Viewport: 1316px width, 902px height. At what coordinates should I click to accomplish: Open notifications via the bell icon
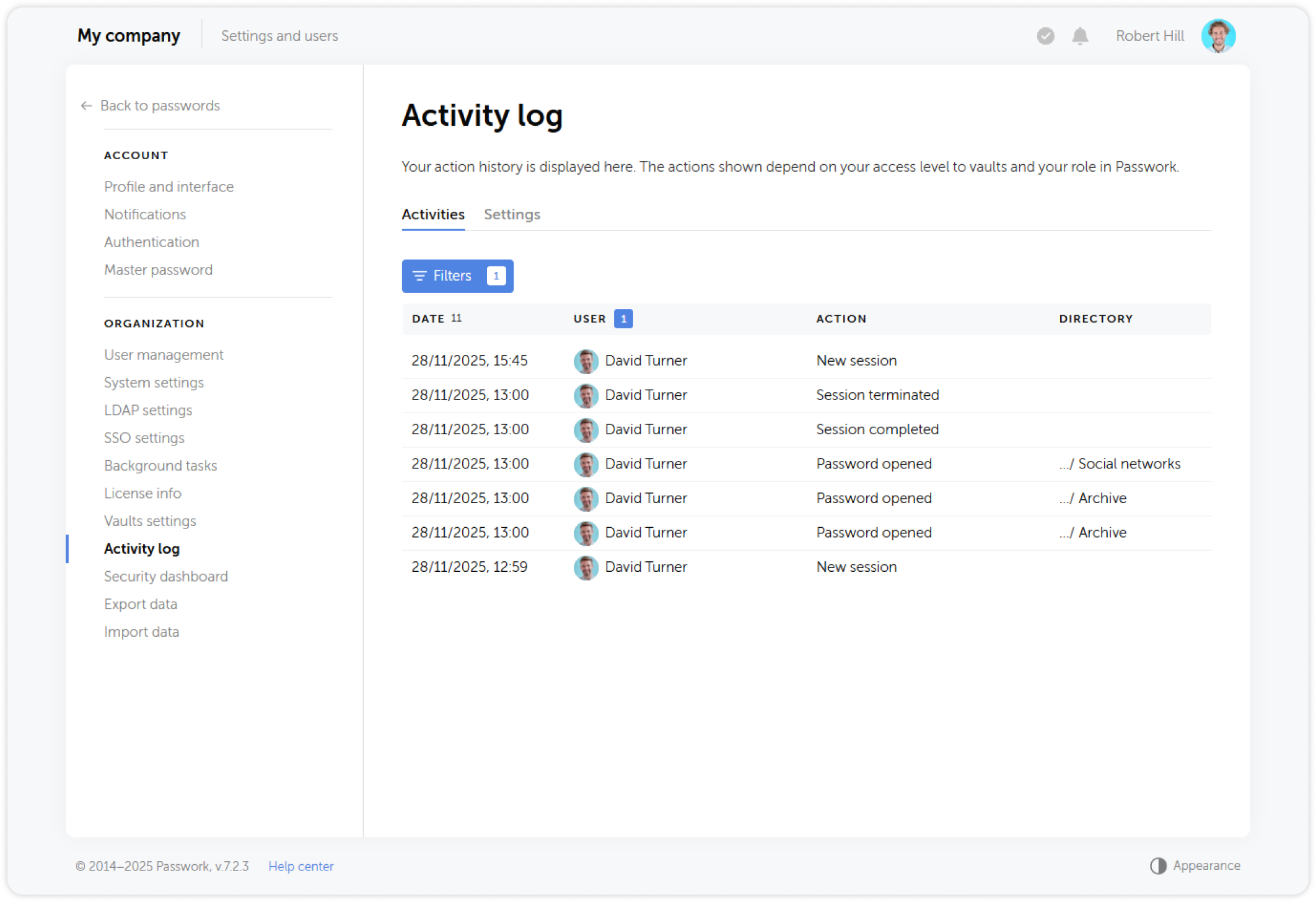pyautogui.click(x=1080, y=36)
